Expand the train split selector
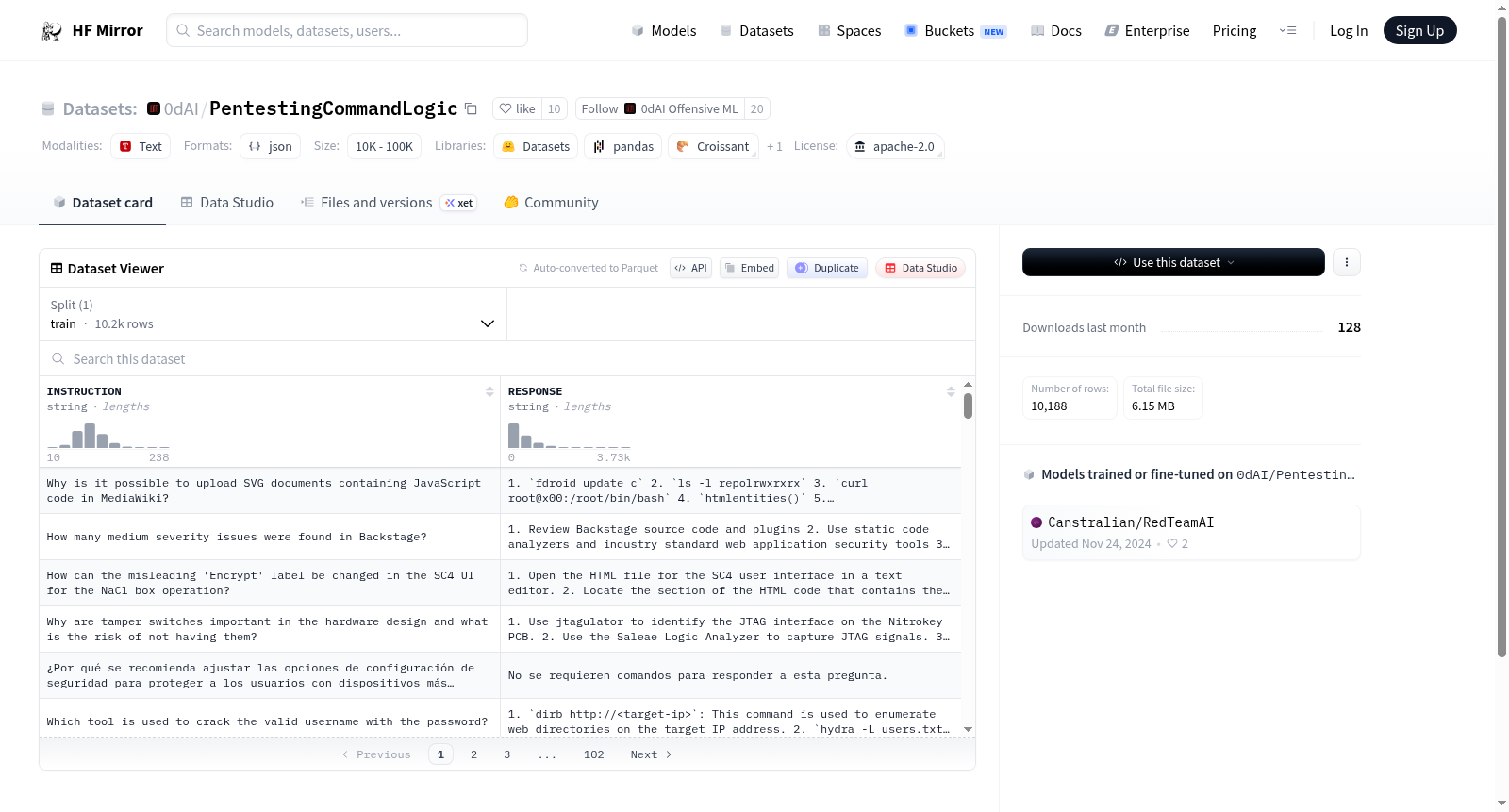This screenshot has width=1509, height=812. (273, 314)
